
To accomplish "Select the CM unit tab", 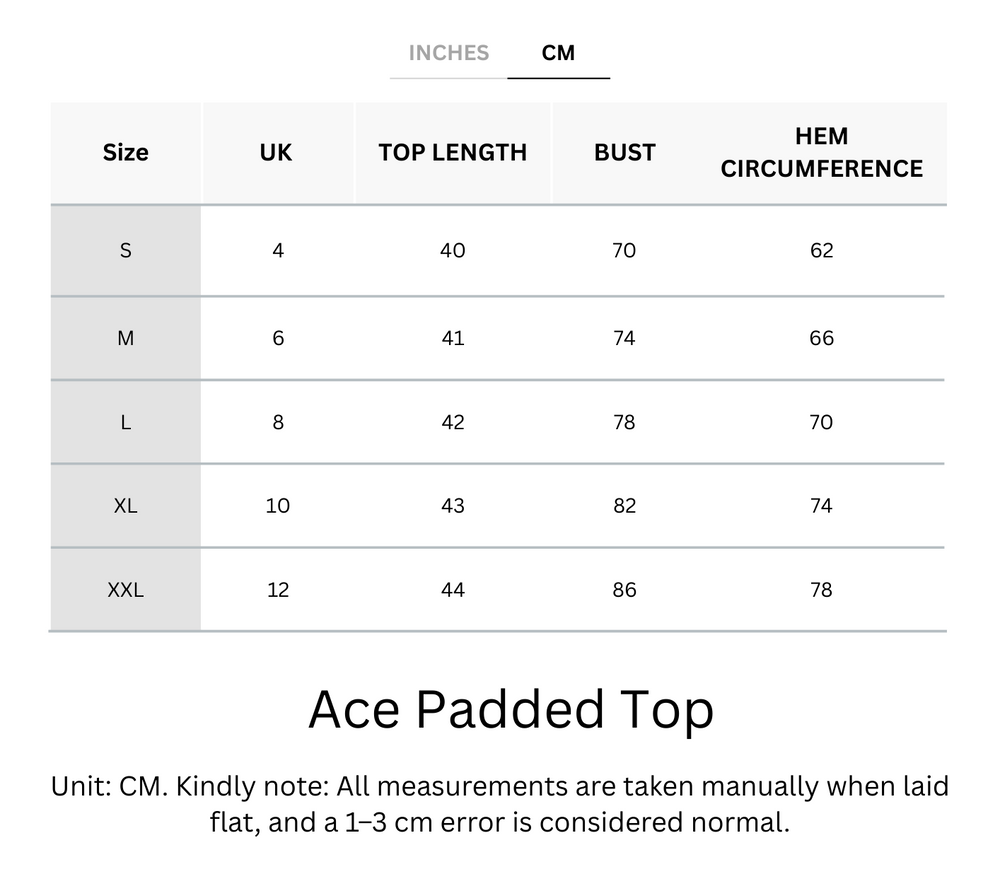I will coord(558,53).
